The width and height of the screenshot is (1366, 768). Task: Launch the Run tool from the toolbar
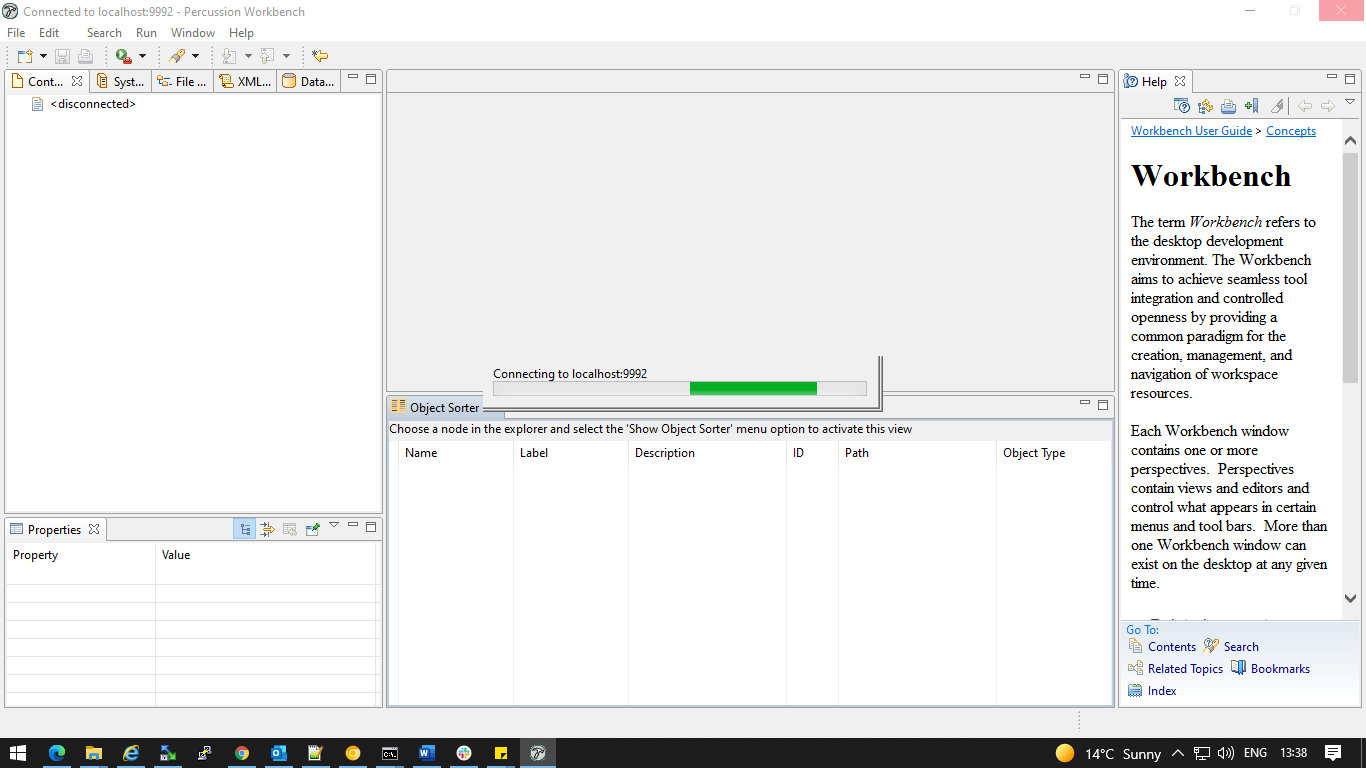click(x=122, y=55)
